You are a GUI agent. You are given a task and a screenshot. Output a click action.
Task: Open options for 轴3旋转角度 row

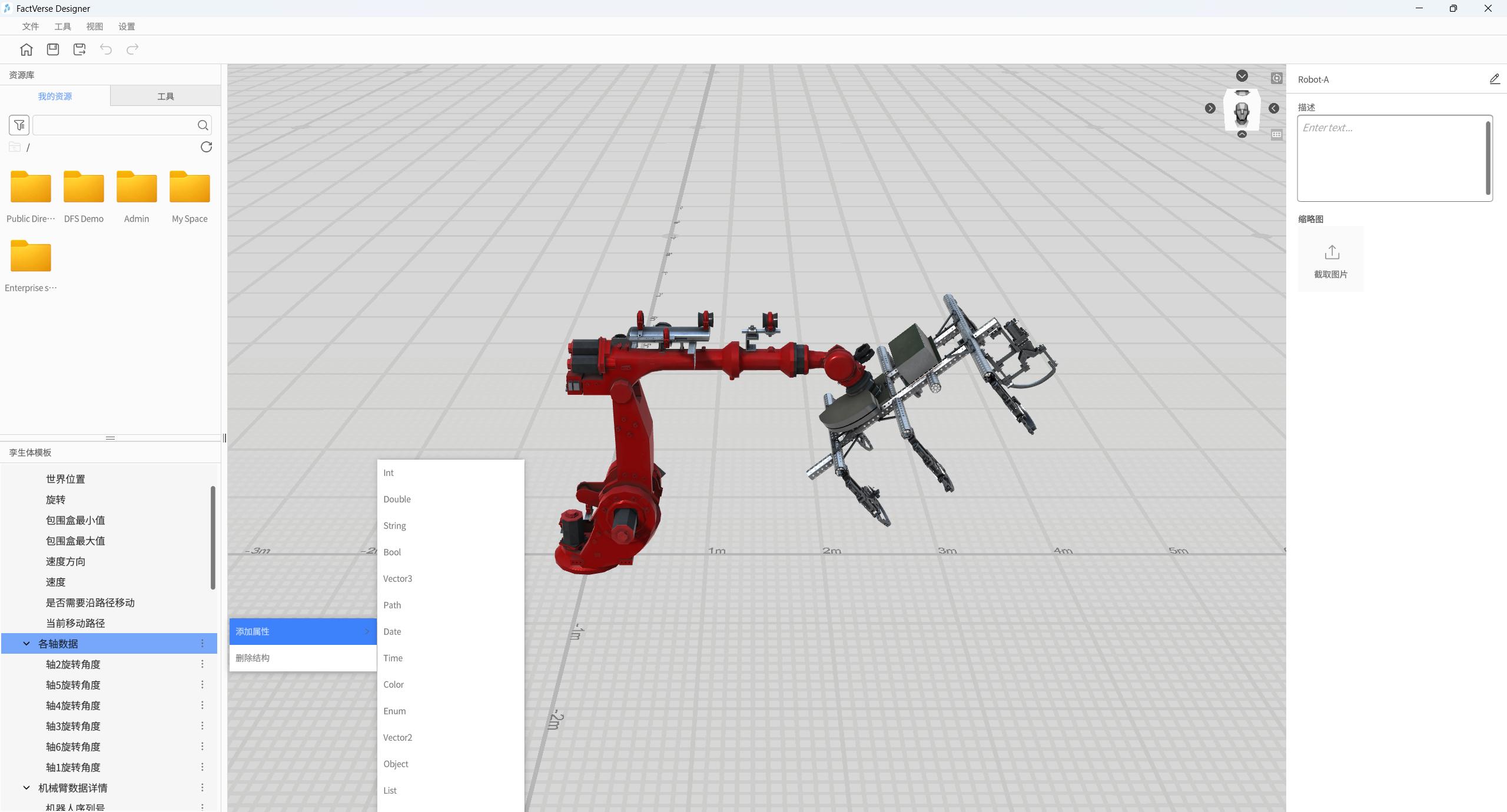tap(203, 726)
